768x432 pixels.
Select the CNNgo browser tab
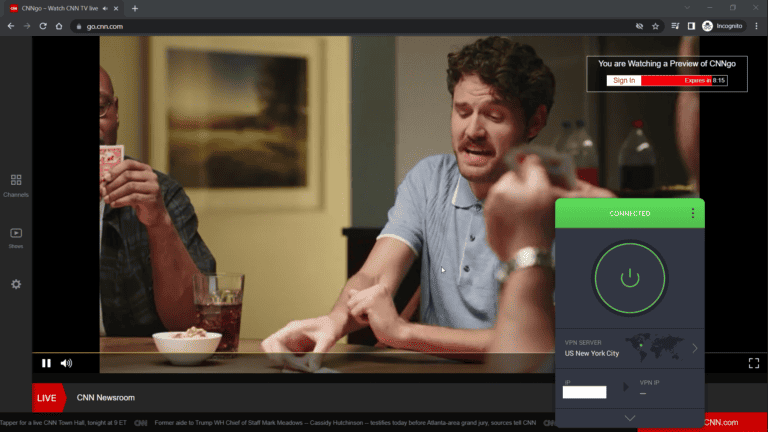60,8
